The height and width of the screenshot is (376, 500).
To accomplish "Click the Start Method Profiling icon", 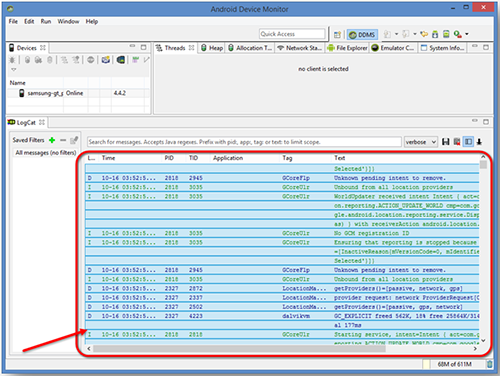I will point(76,60).
